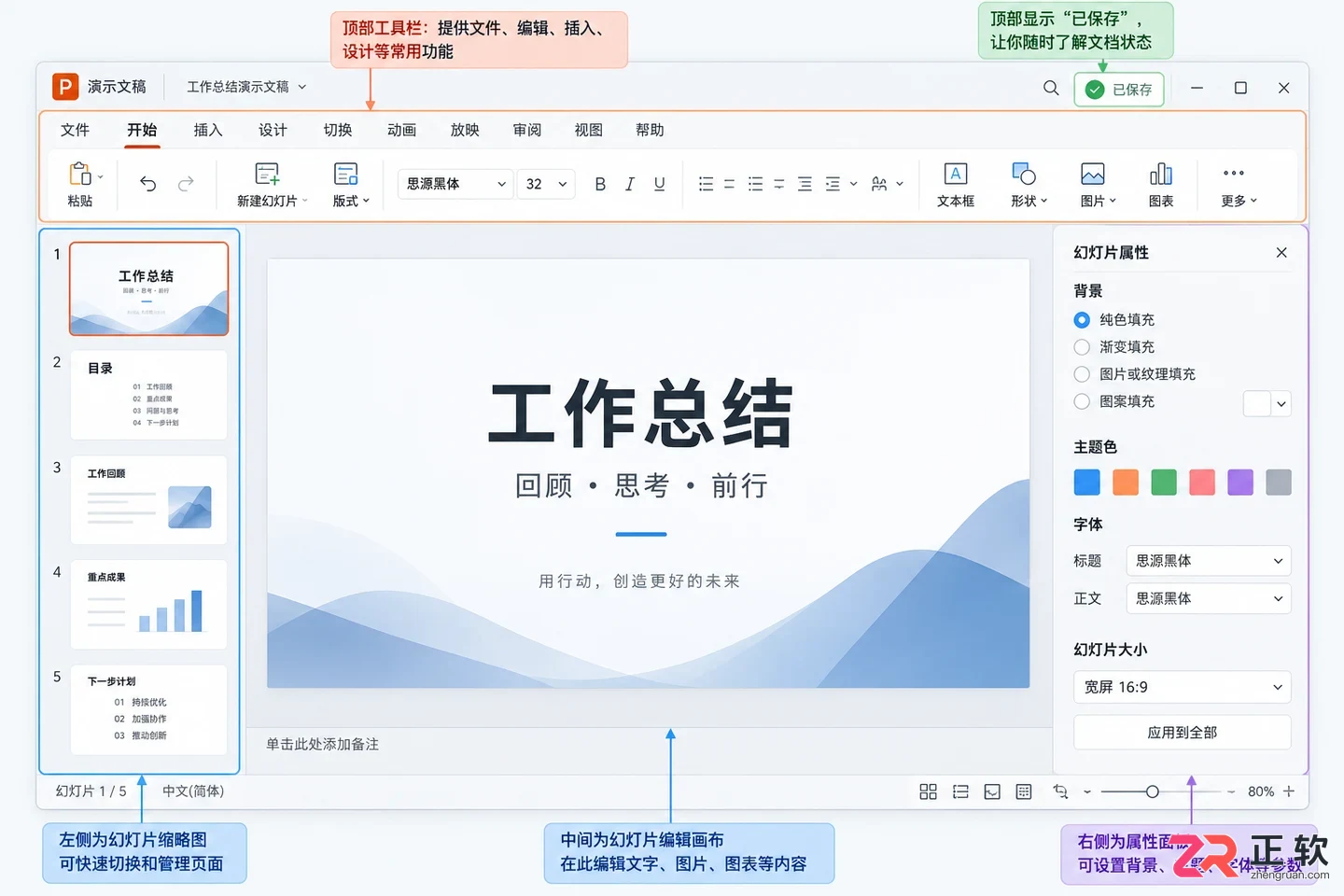Click the 已保存 saved status button
The height and width of the screenshot is (896, 1344).
(x=1119, y=90)
